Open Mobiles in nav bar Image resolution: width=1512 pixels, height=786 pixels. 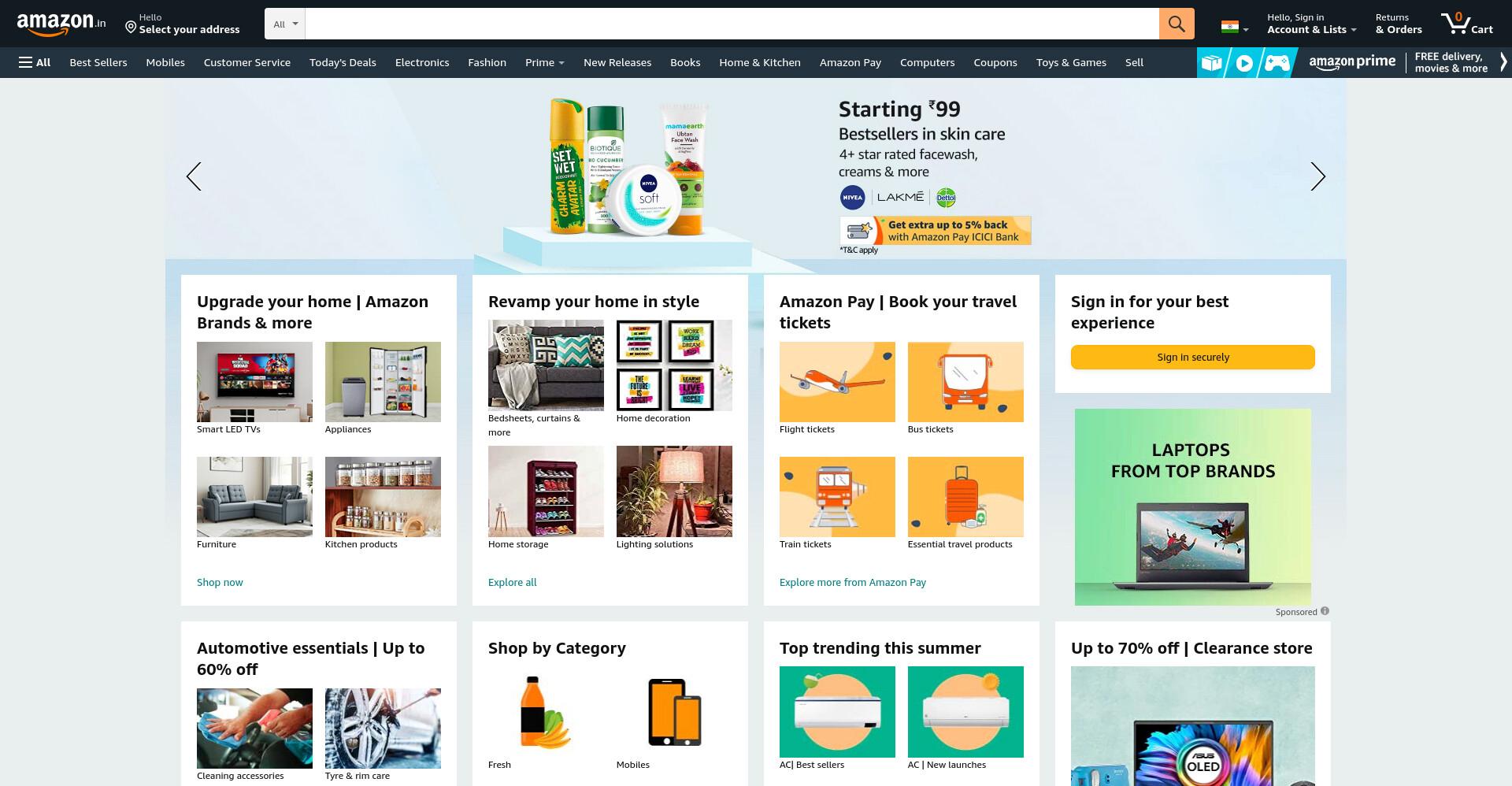click(165, 62)
